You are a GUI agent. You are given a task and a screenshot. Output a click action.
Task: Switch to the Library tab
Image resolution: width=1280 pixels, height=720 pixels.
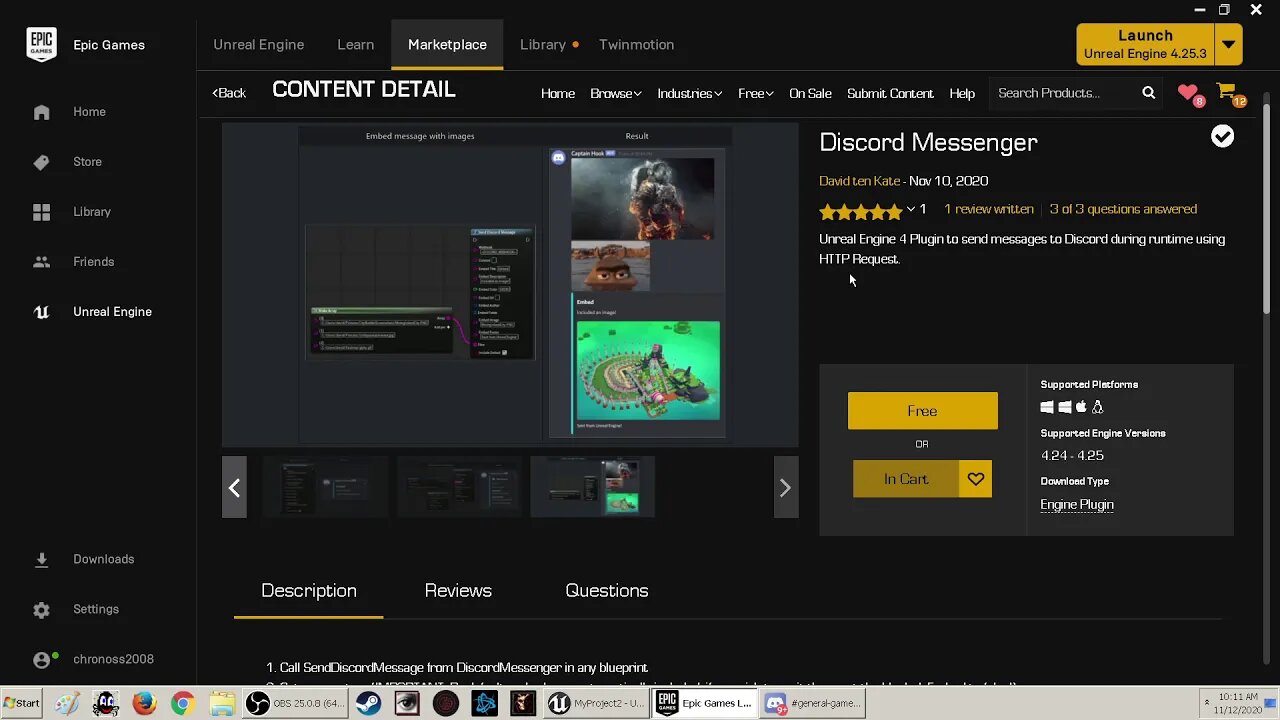click(543, 44)
